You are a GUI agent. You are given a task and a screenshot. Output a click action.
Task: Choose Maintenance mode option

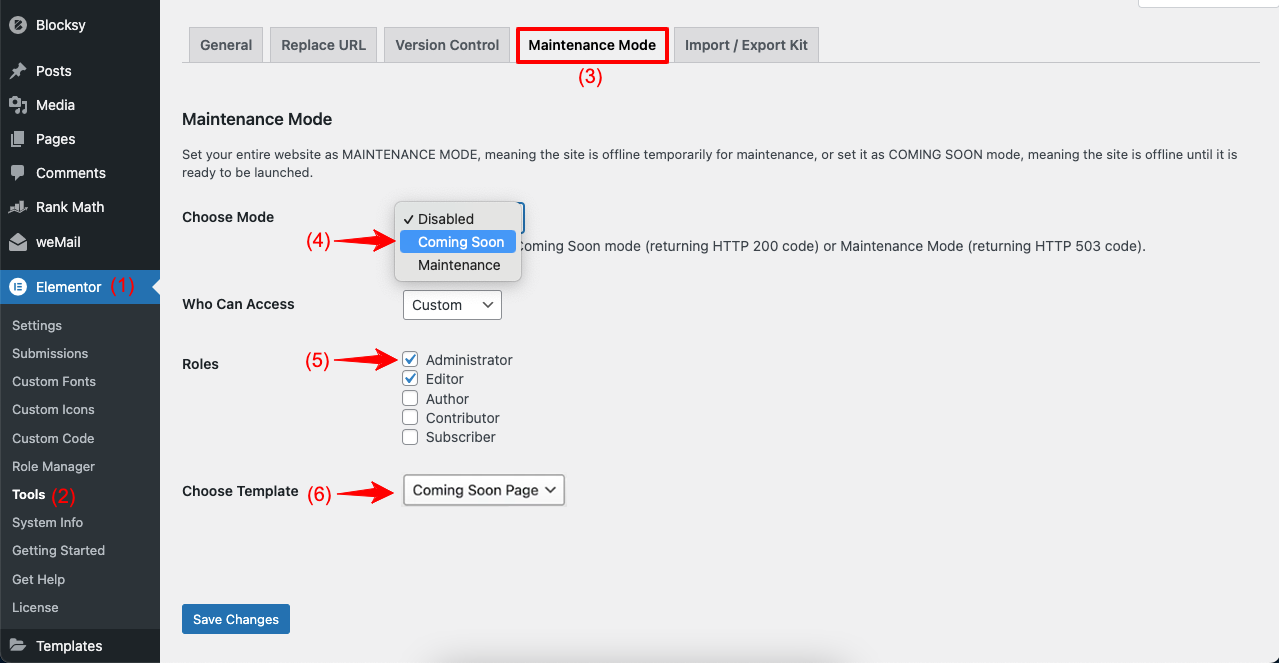point(458,265)
